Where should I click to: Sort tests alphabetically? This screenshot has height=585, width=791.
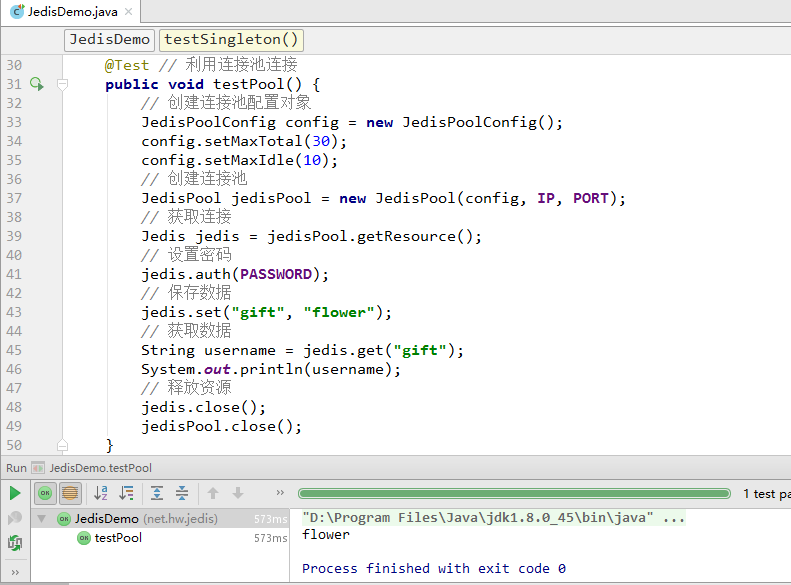(101, 493)
